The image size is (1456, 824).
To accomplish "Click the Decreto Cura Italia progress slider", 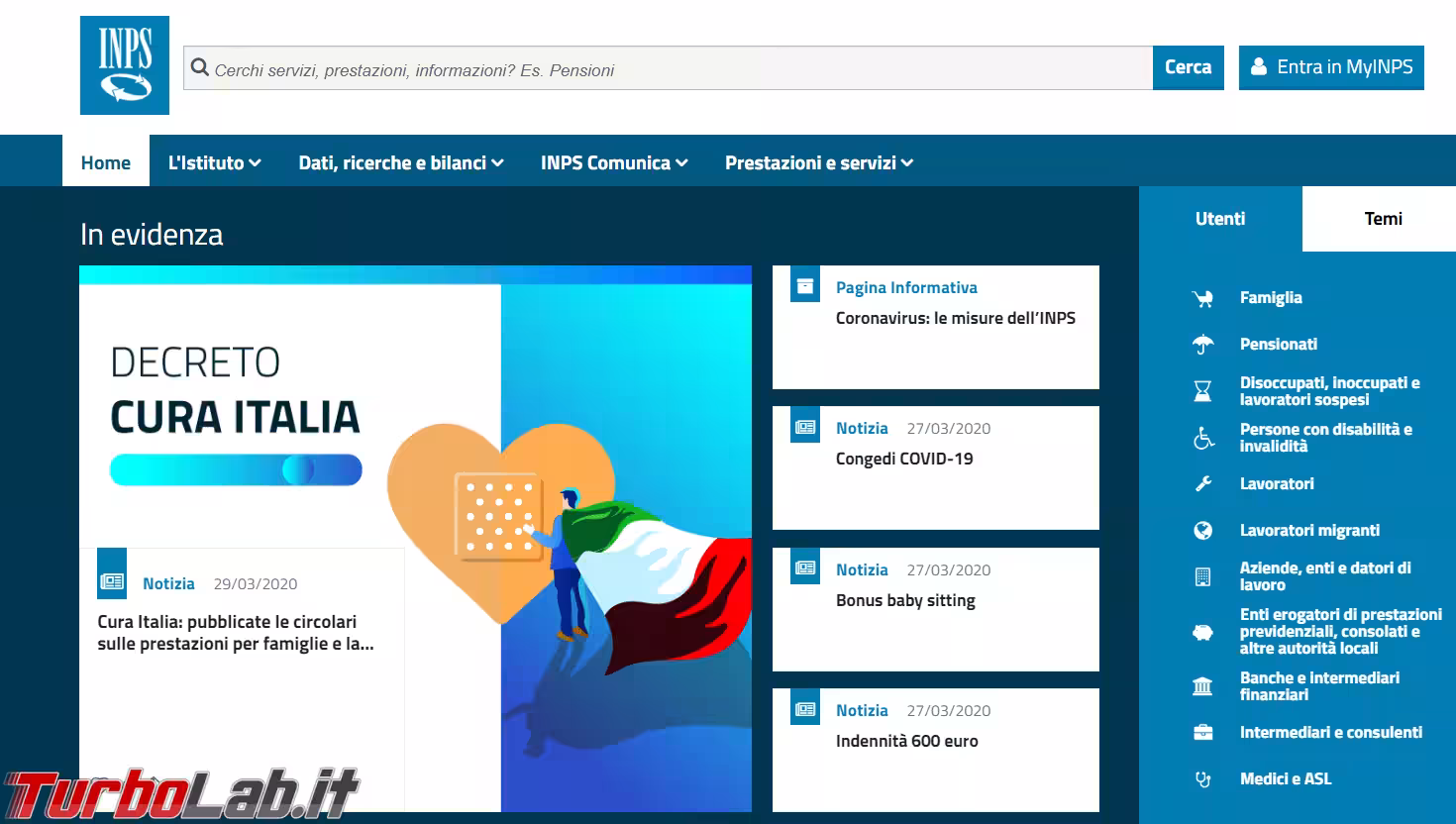I will 236,469.
